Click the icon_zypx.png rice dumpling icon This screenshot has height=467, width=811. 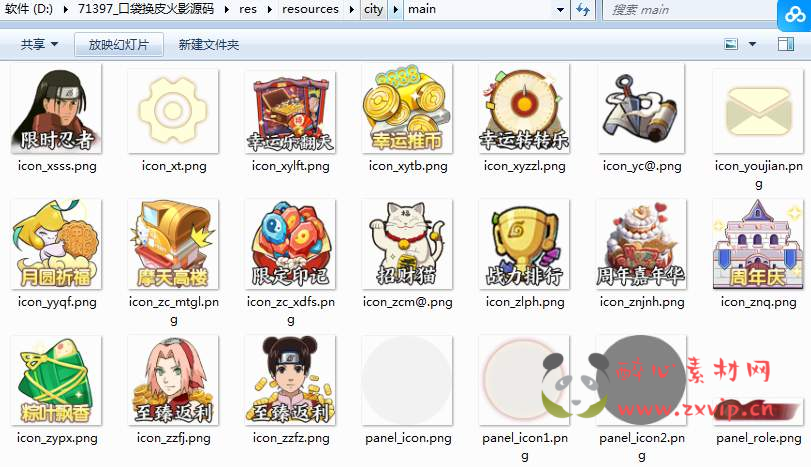pos(57,380)
